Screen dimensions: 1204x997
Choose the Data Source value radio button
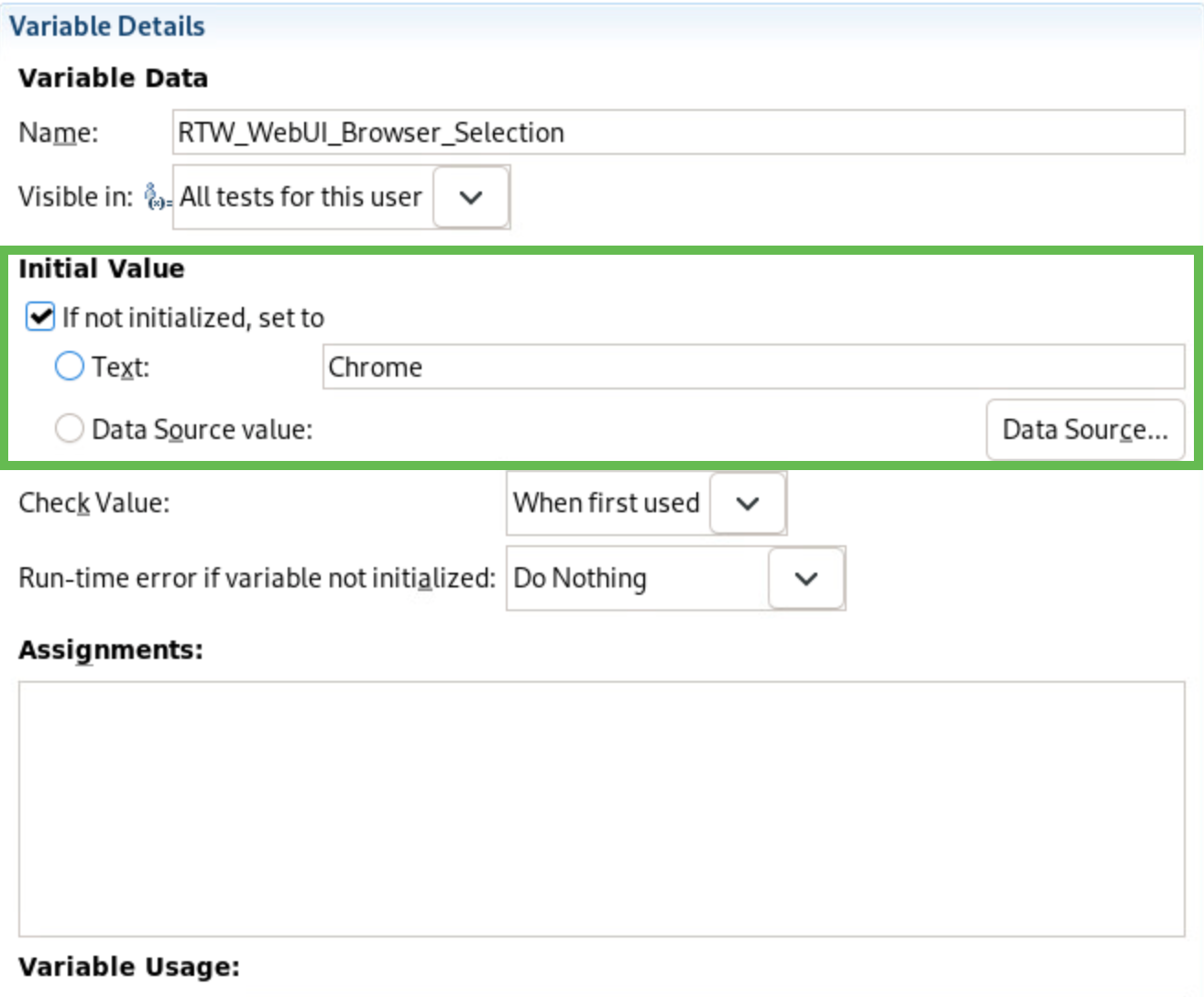(x=70, y=429)
